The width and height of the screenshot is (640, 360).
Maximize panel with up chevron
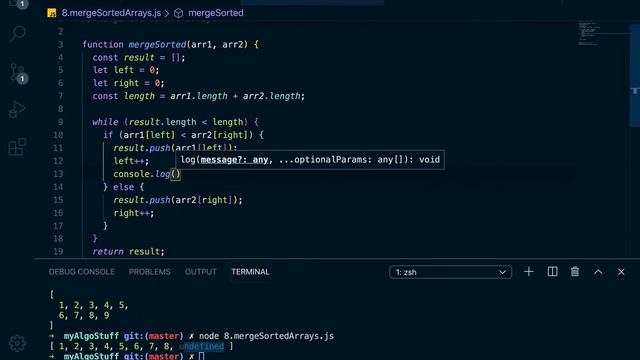(x=598, y=272)
